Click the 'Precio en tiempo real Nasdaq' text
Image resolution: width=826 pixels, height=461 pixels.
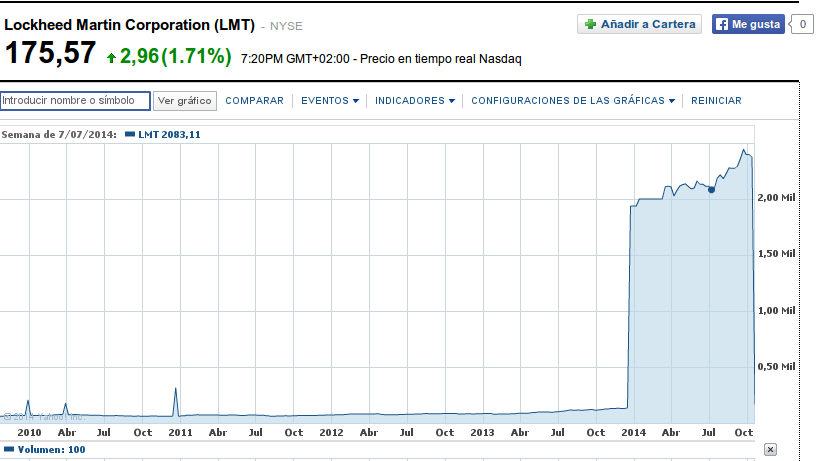pos(440,58)
